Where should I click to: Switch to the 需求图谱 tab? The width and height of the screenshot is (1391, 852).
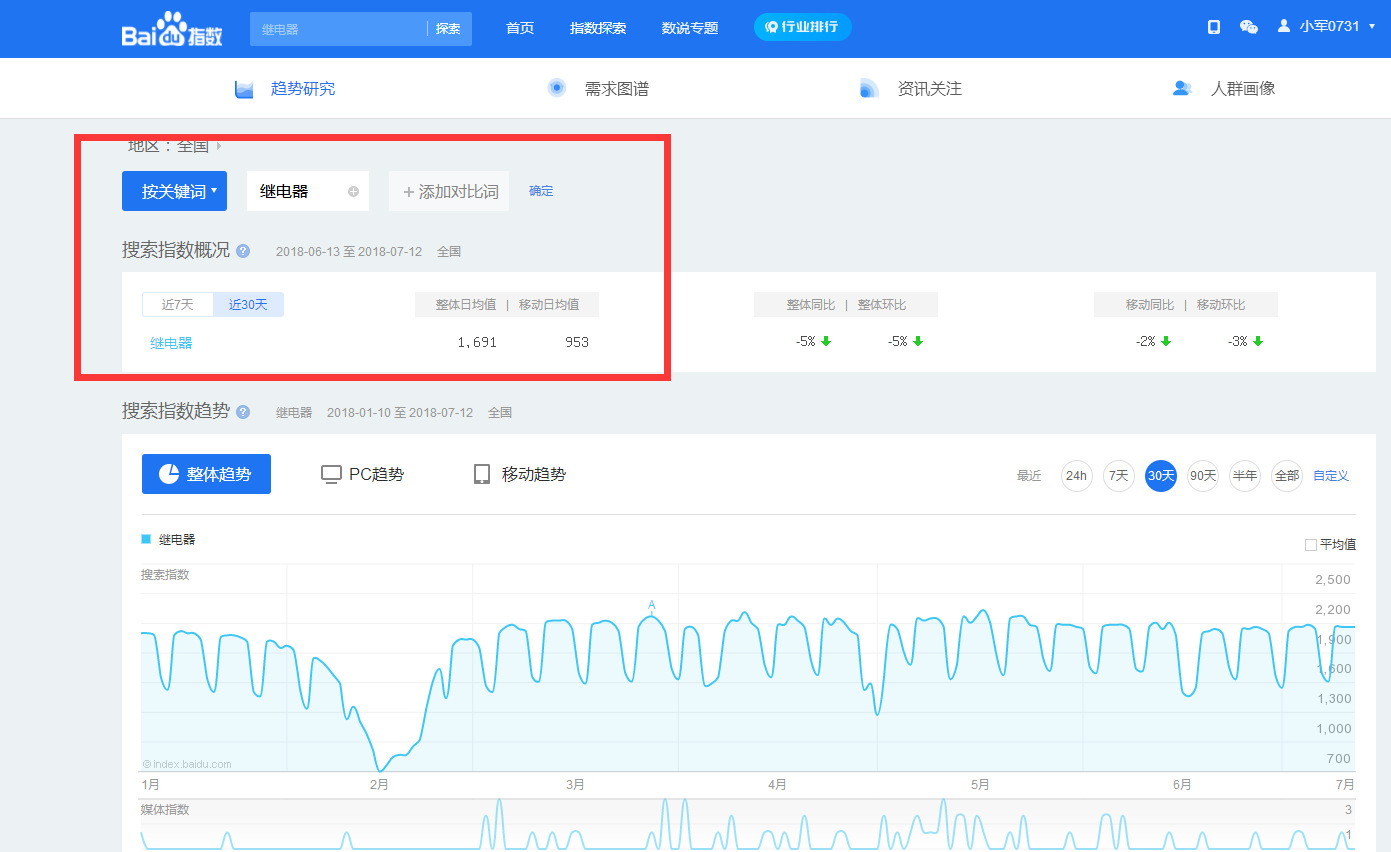[x=616, y=89]
